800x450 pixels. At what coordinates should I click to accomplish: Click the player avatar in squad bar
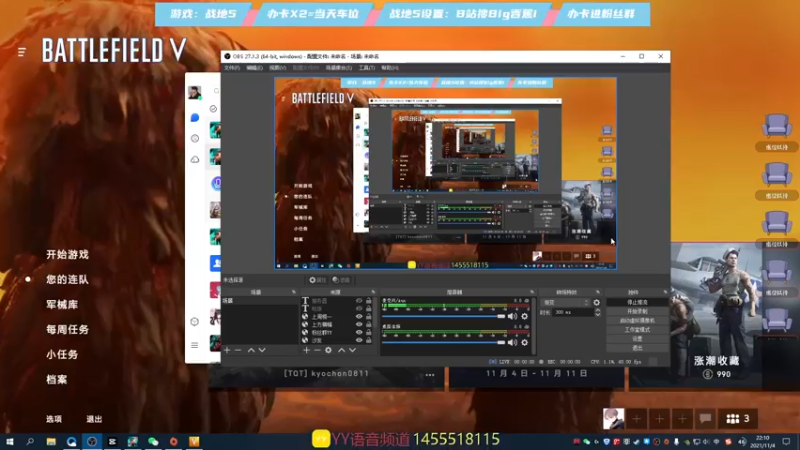tap(613, 419)
